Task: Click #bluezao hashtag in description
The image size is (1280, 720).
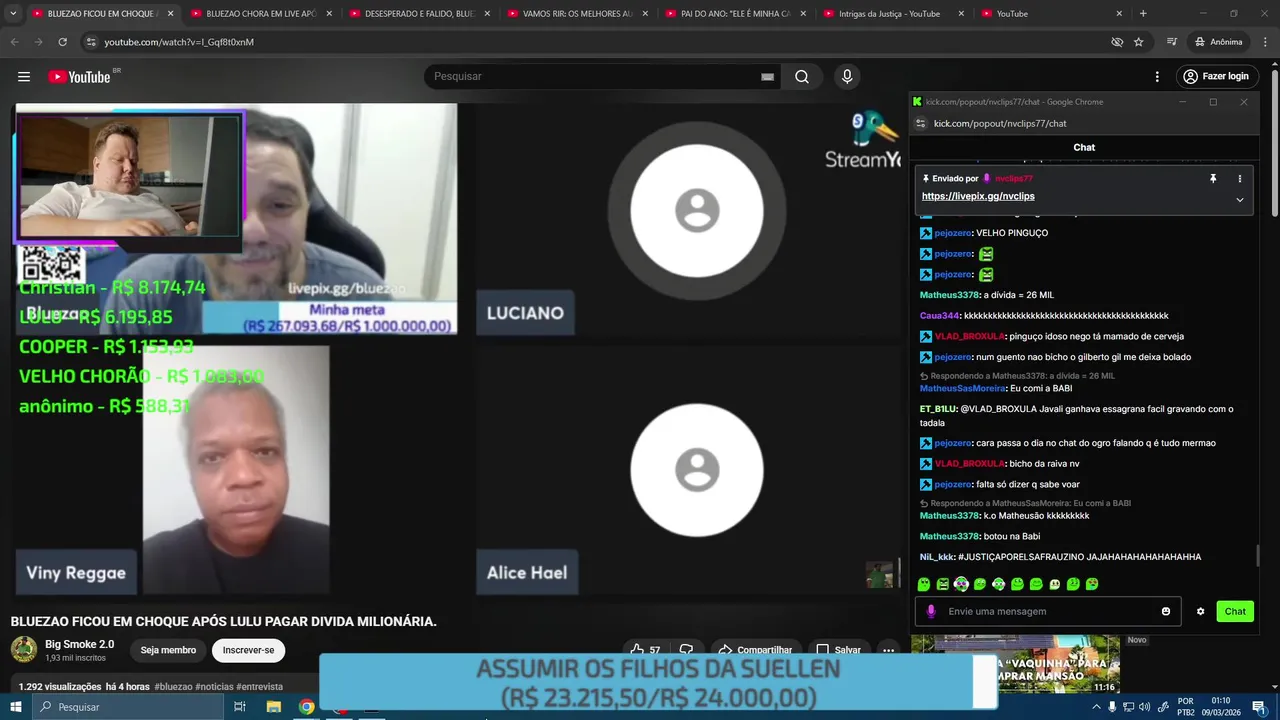Action: click(x=173, y=687)
